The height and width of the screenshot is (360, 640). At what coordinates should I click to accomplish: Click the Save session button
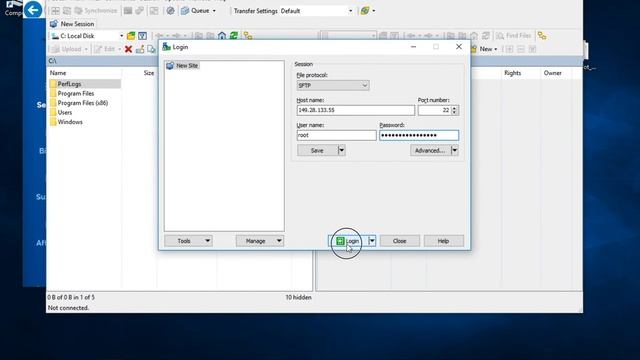(317, 151)
